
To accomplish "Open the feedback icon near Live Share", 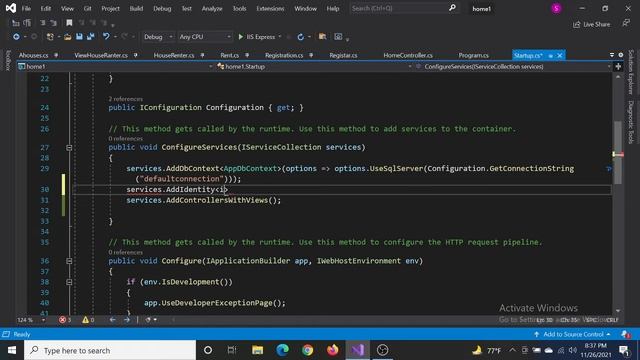I will [626, 23].
